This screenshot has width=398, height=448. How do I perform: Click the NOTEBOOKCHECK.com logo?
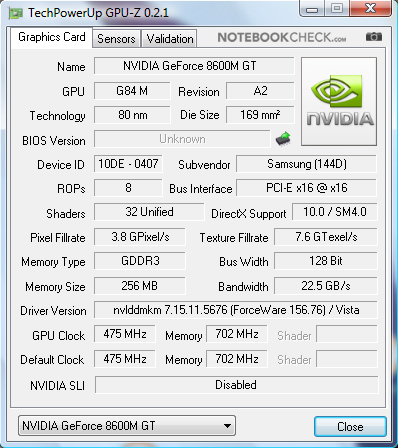pos(282,37)
